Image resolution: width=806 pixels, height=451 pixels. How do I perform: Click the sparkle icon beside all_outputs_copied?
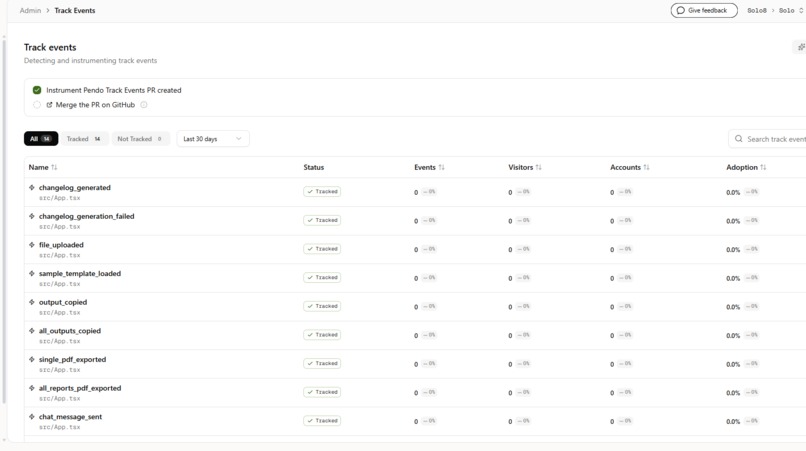coord(32,331)
